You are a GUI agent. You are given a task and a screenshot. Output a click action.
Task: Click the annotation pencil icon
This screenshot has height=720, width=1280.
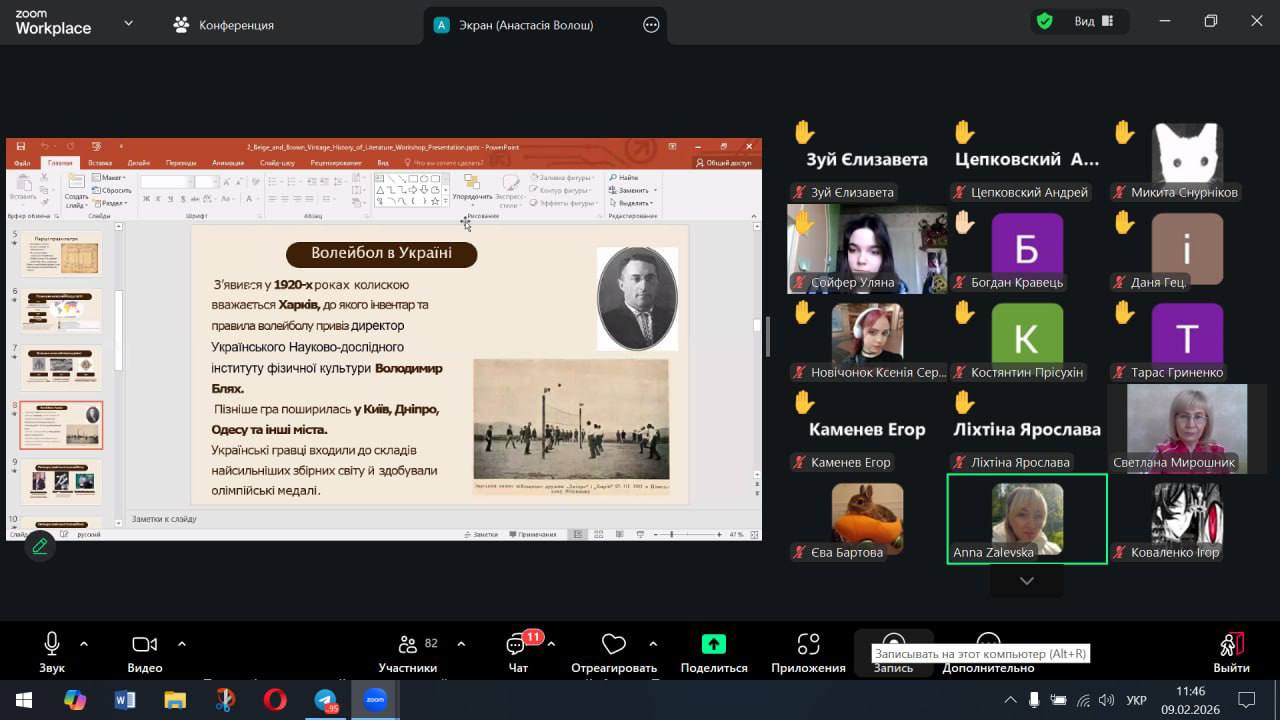pos(40,546)
